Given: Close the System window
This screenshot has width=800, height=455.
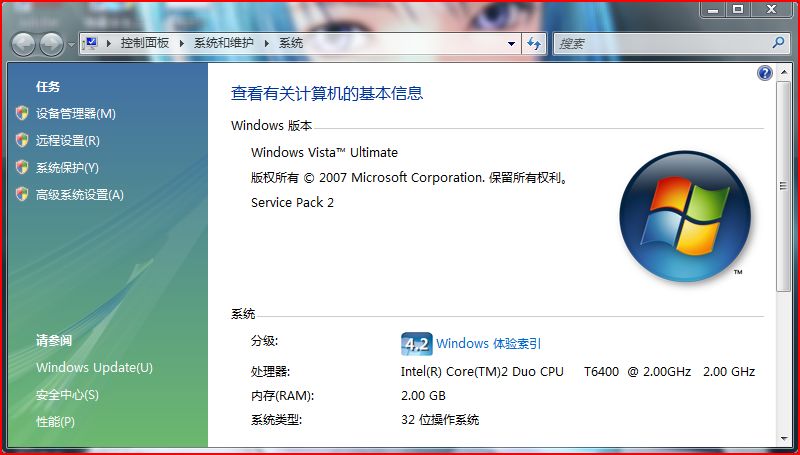Looking at the screenshot, I should coord(771,9).
